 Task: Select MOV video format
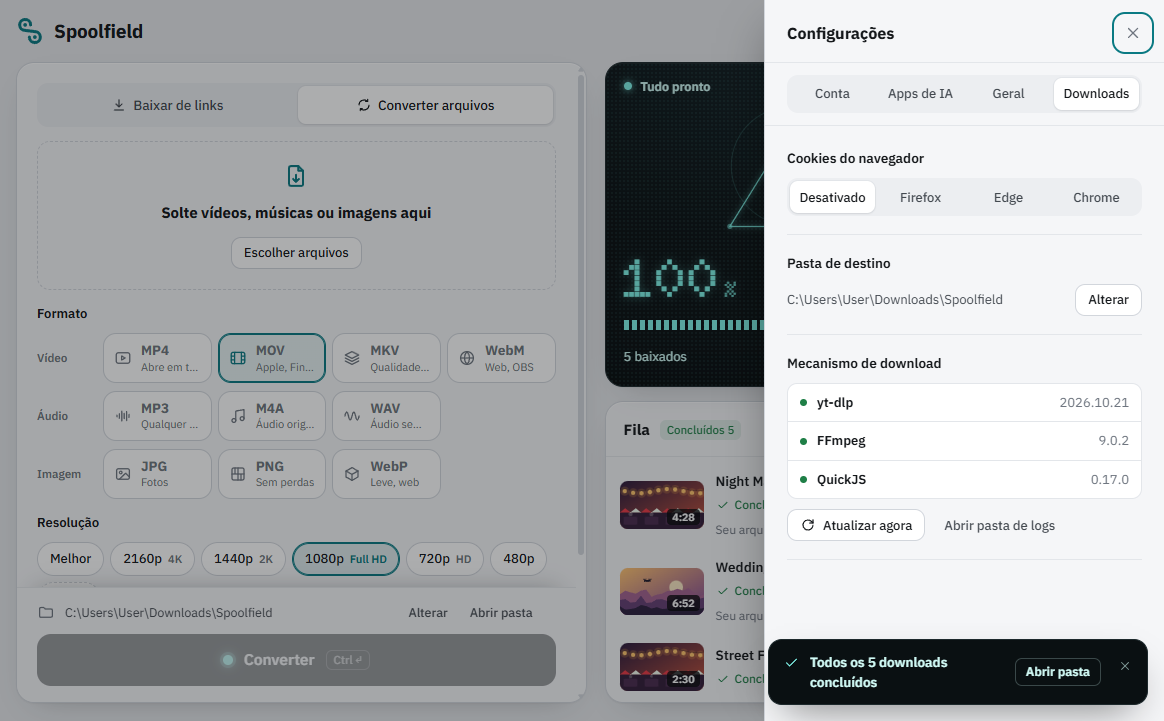[272, 358]
